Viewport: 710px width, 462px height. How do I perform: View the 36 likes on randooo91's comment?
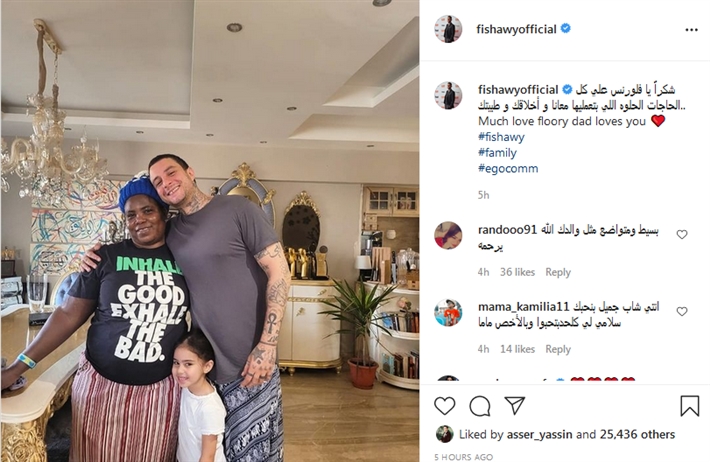(517, 272)
